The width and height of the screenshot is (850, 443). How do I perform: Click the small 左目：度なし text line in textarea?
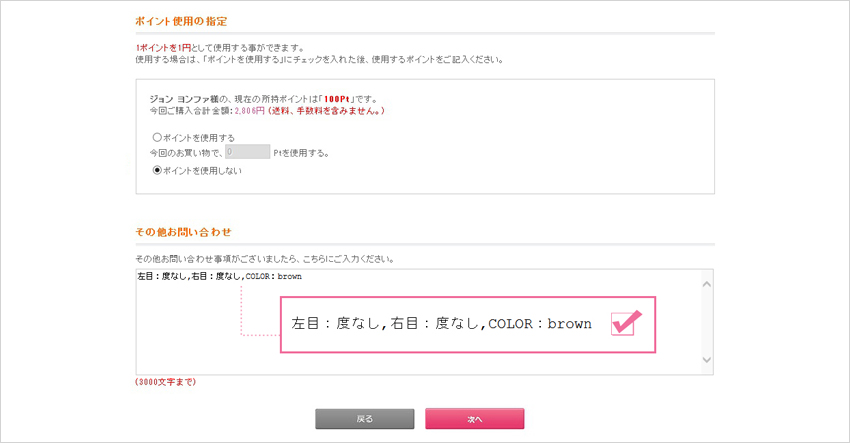[x=220, y=277]
